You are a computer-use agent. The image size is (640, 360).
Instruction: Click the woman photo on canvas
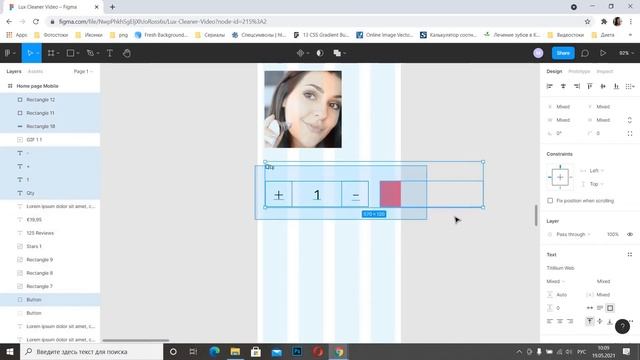point(303,109)
